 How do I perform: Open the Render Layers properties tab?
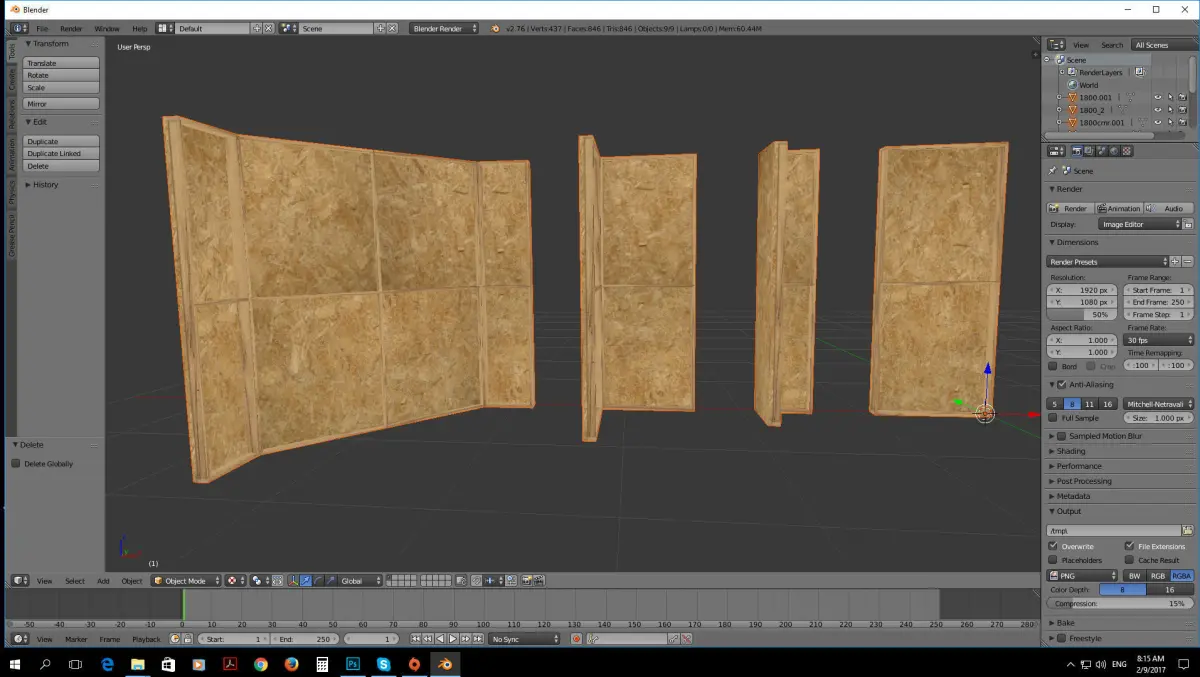coord(1089,151)
